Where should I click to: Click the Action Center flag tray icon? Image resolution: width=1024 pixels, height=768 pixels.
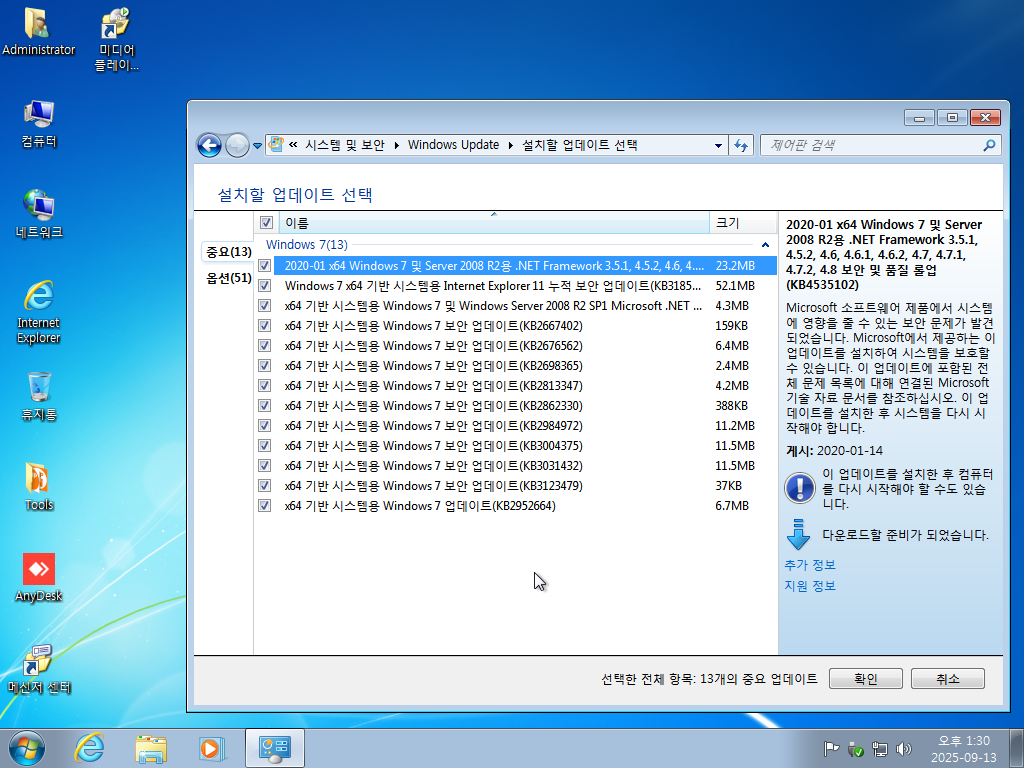pos(831,749)
